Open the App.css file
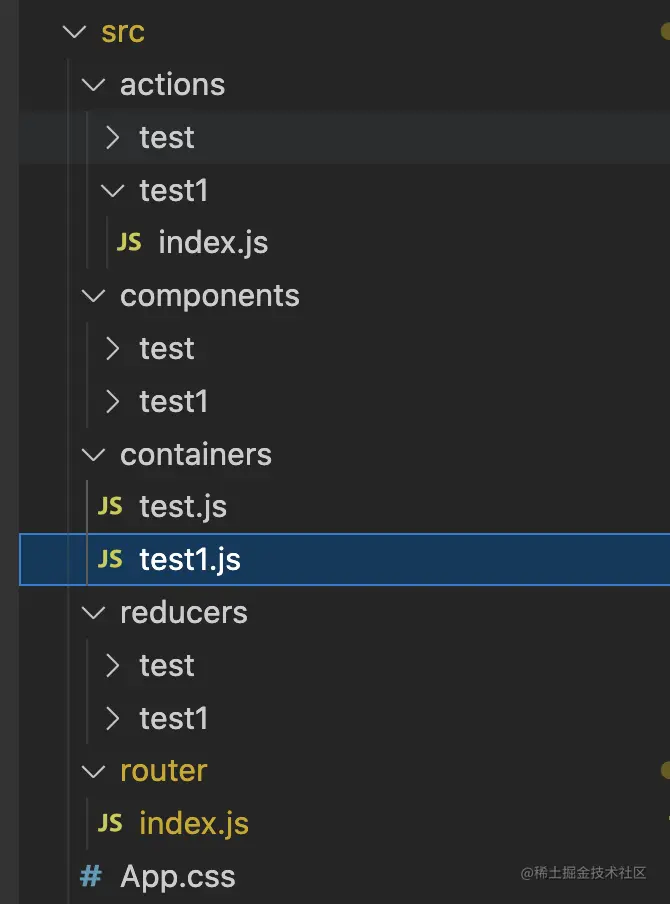The image size is (670, 904). [178, 877]
